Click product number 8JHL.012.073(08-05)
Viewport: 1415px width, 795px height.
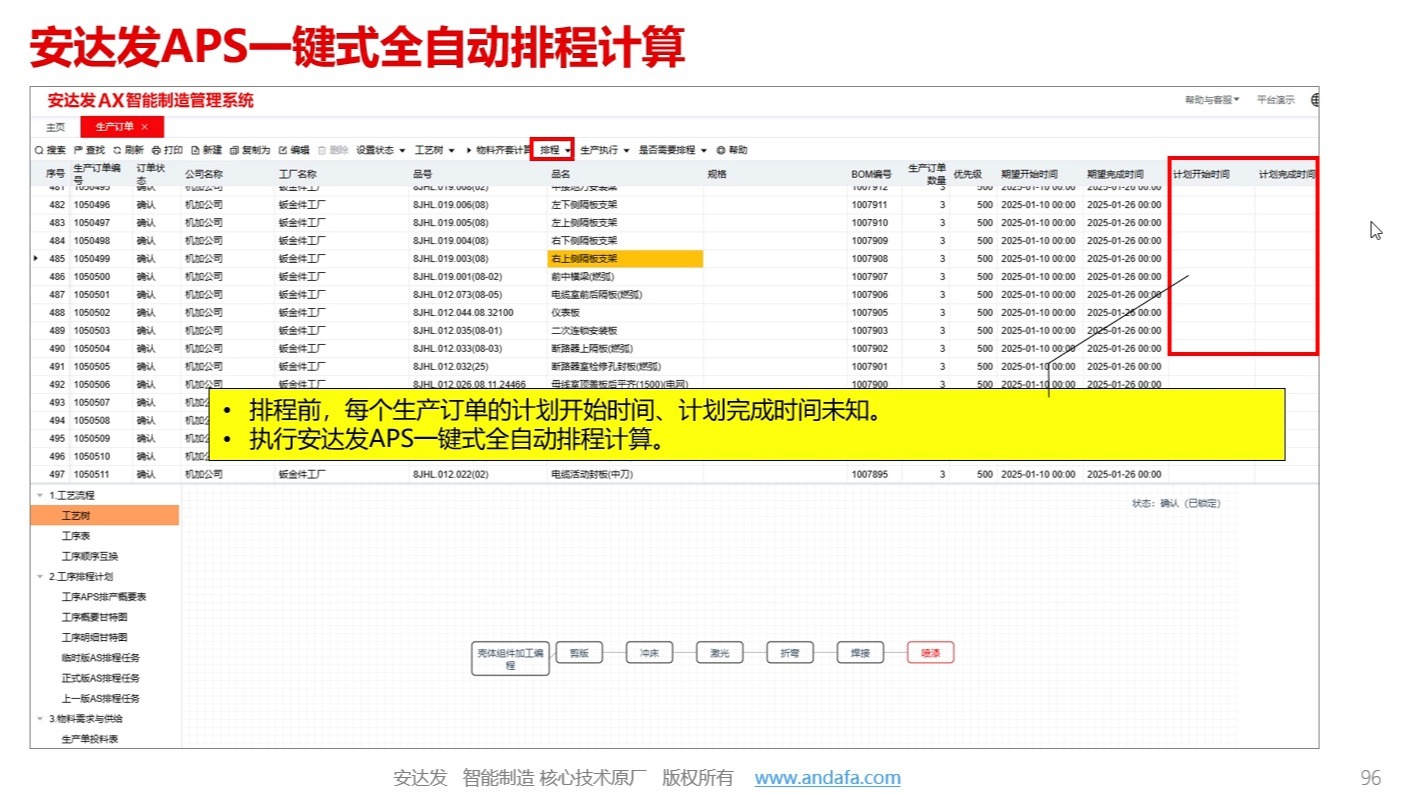[458, 295]
